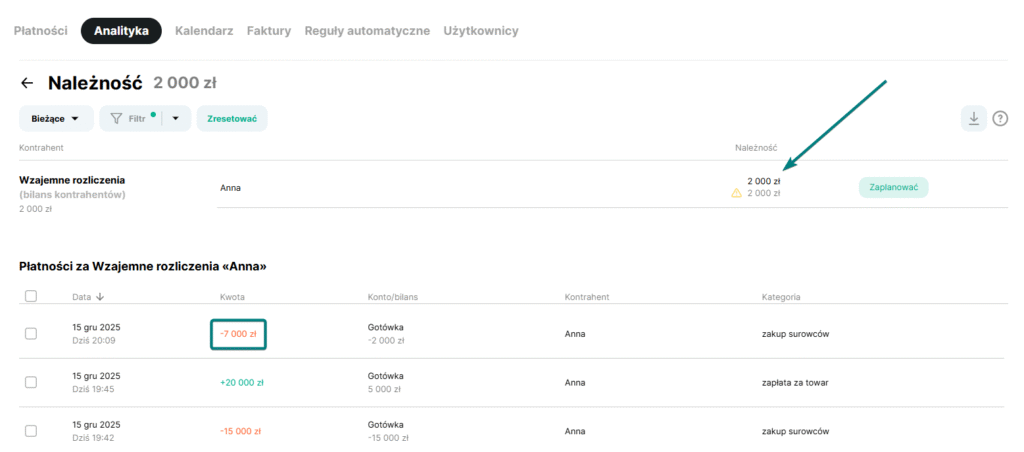Toggle the select-all payments checkbox

click(30, 296)
